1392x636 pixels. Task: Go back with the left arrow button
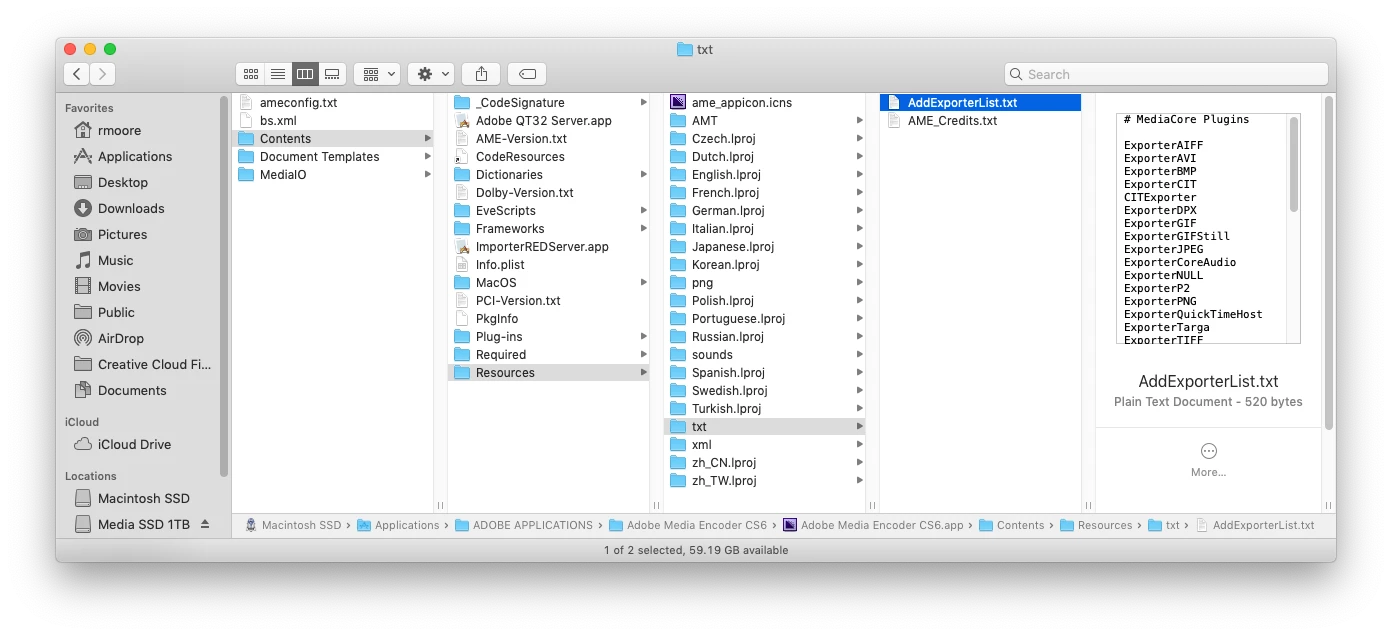tap(77, 74)
